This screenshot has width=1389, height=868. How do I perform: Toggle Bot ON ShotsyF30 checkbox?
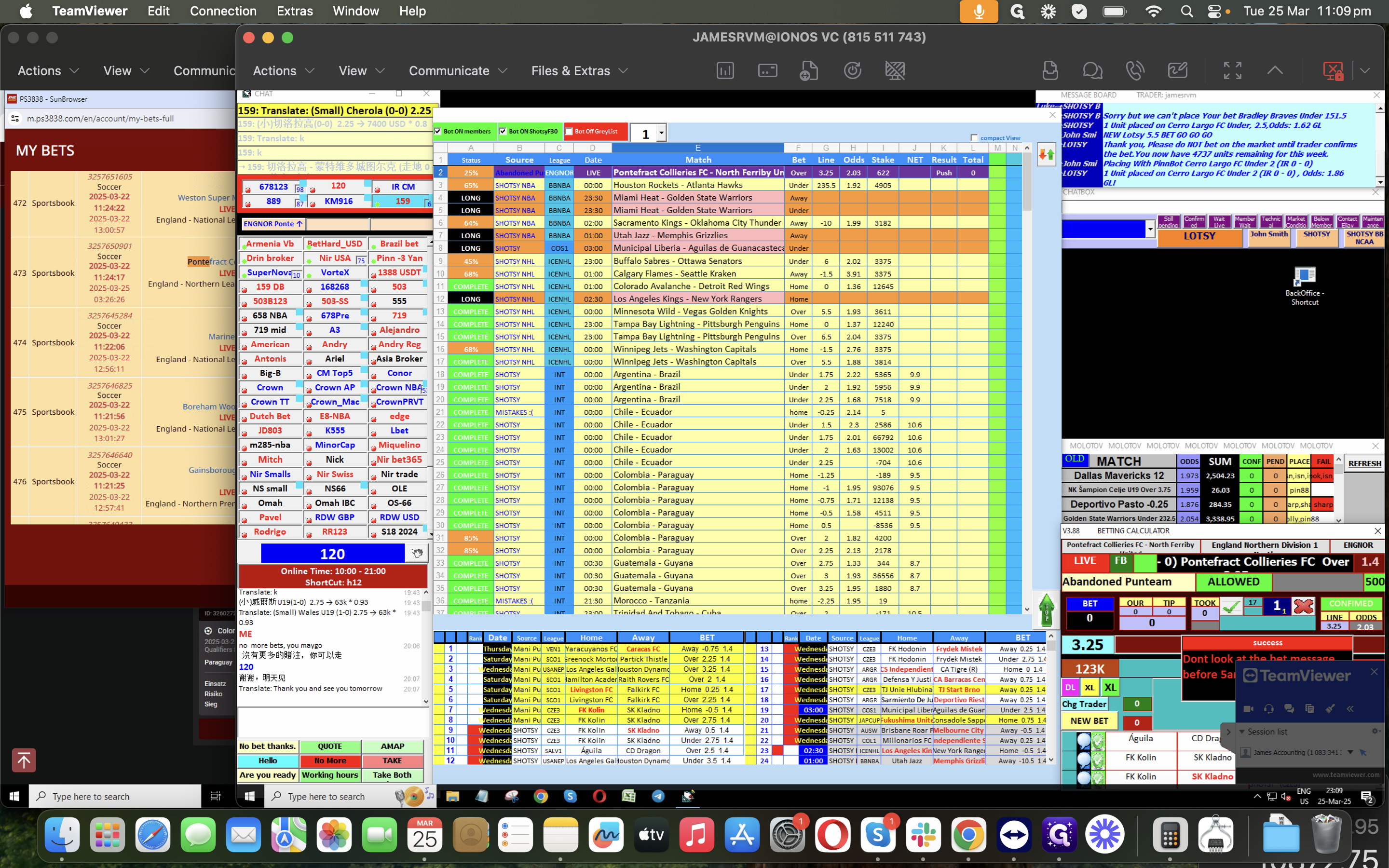tap(504, 132)
